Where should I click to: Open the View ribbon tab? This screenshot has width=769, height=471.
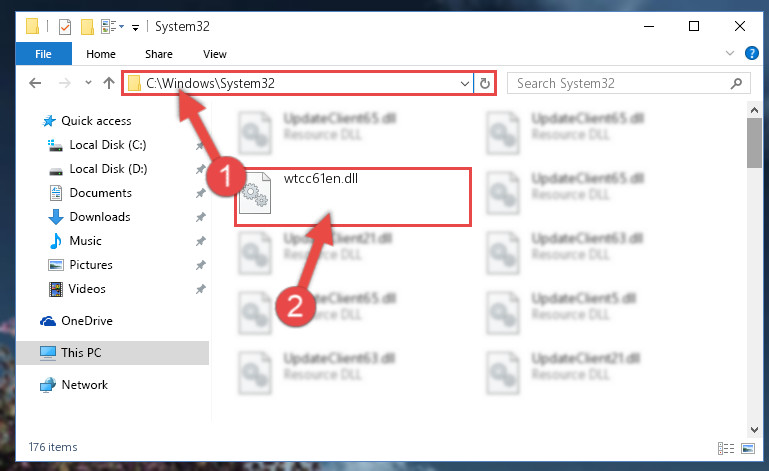click(215, 54)
